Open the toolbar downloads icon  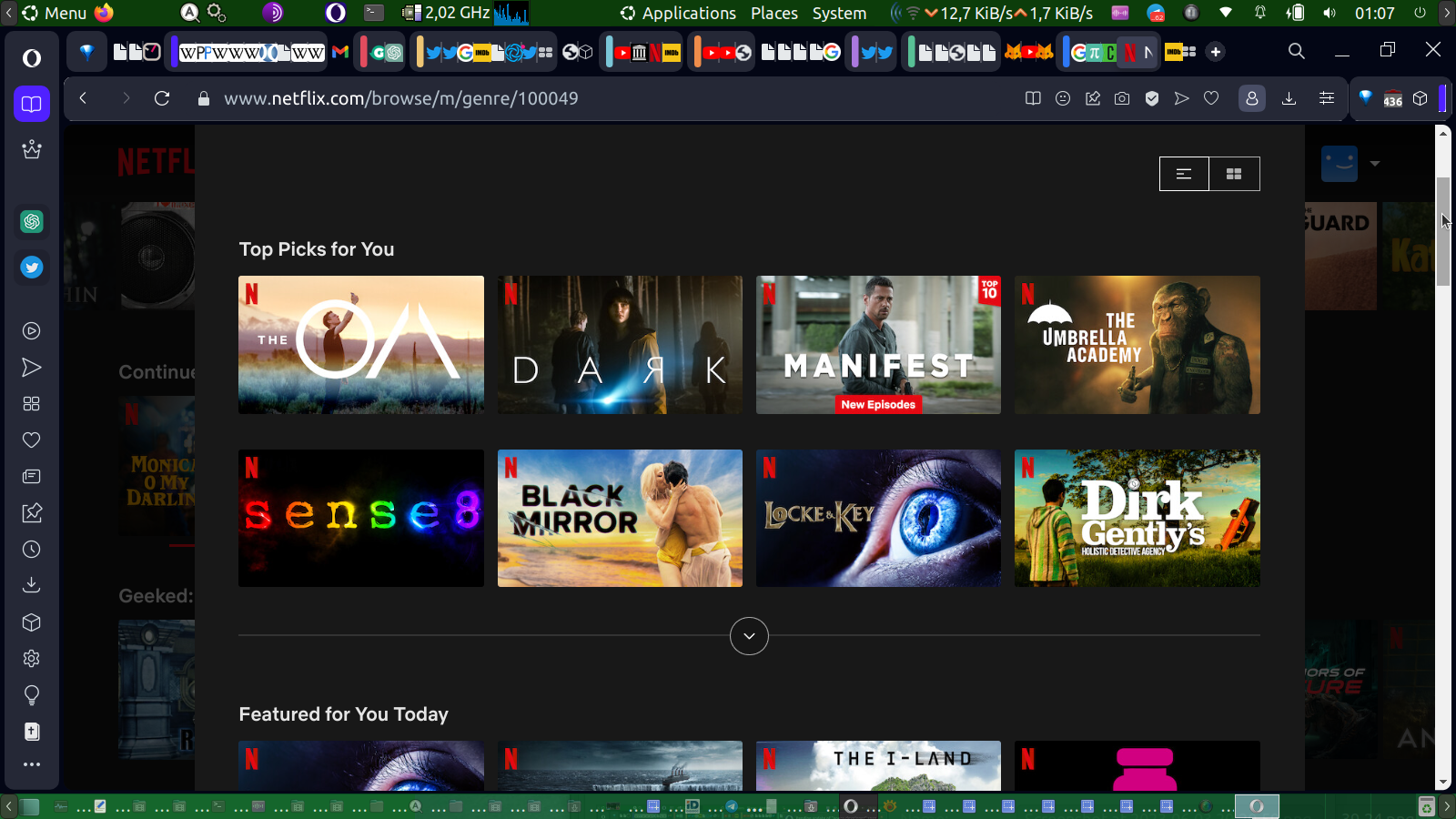pyautogui.click(x=1289, y=98)
